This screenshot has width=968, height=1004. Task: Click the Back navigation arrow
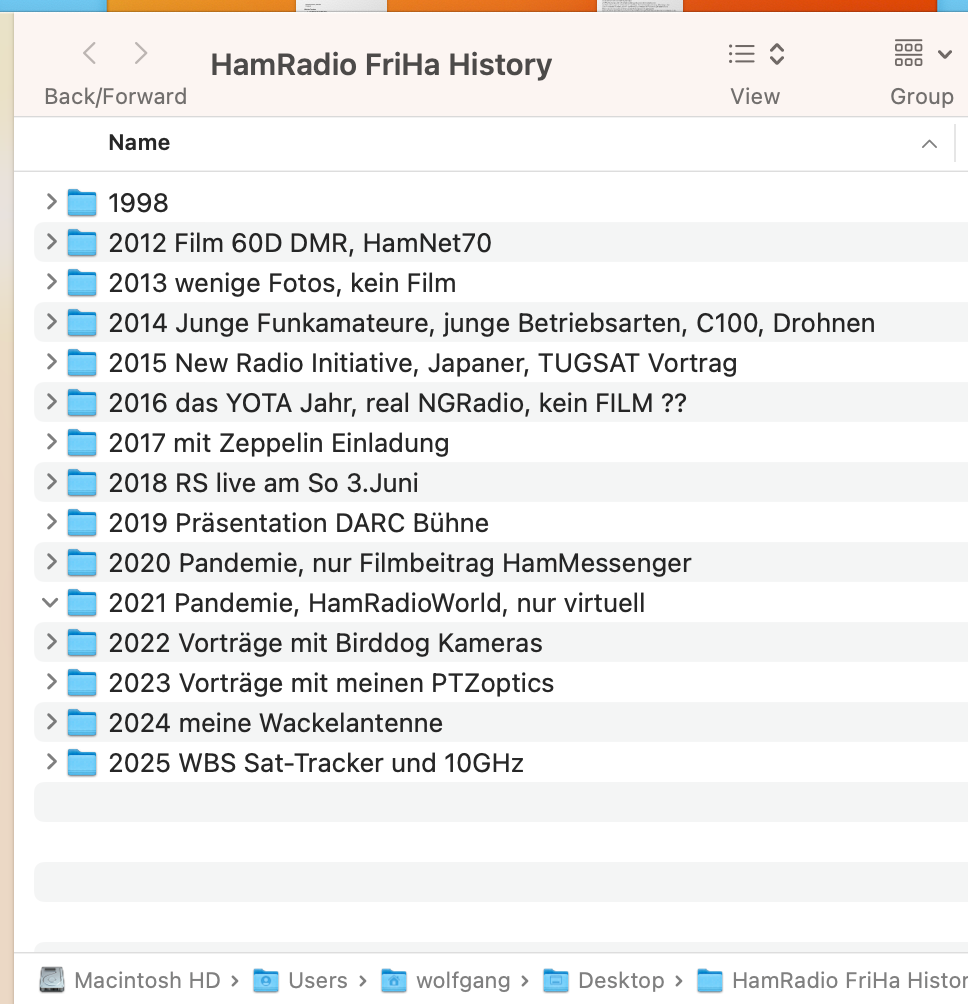coord(90,53)
